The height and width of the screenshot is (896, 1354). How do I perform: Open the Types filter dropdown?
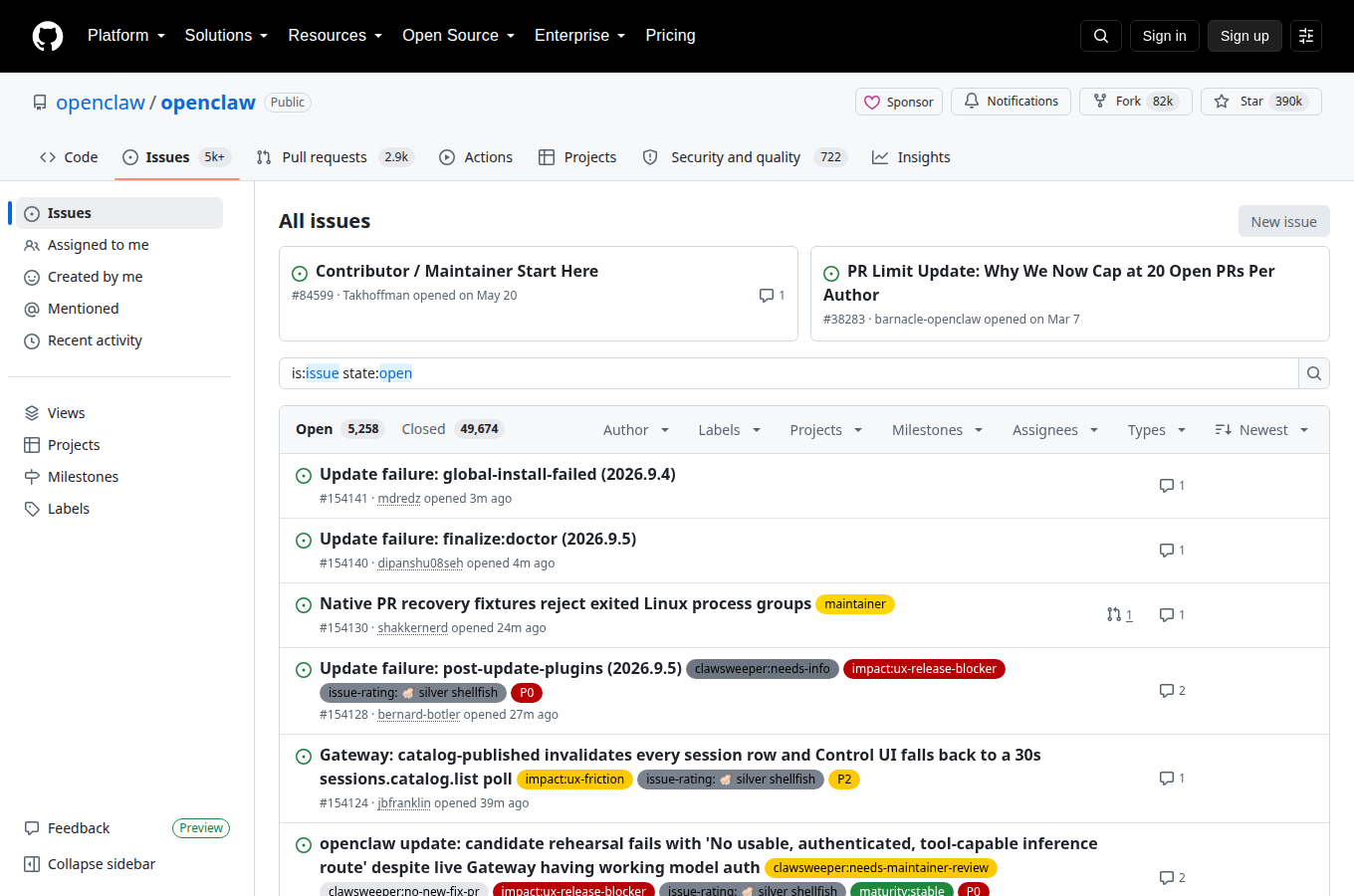pos(1157,430)
